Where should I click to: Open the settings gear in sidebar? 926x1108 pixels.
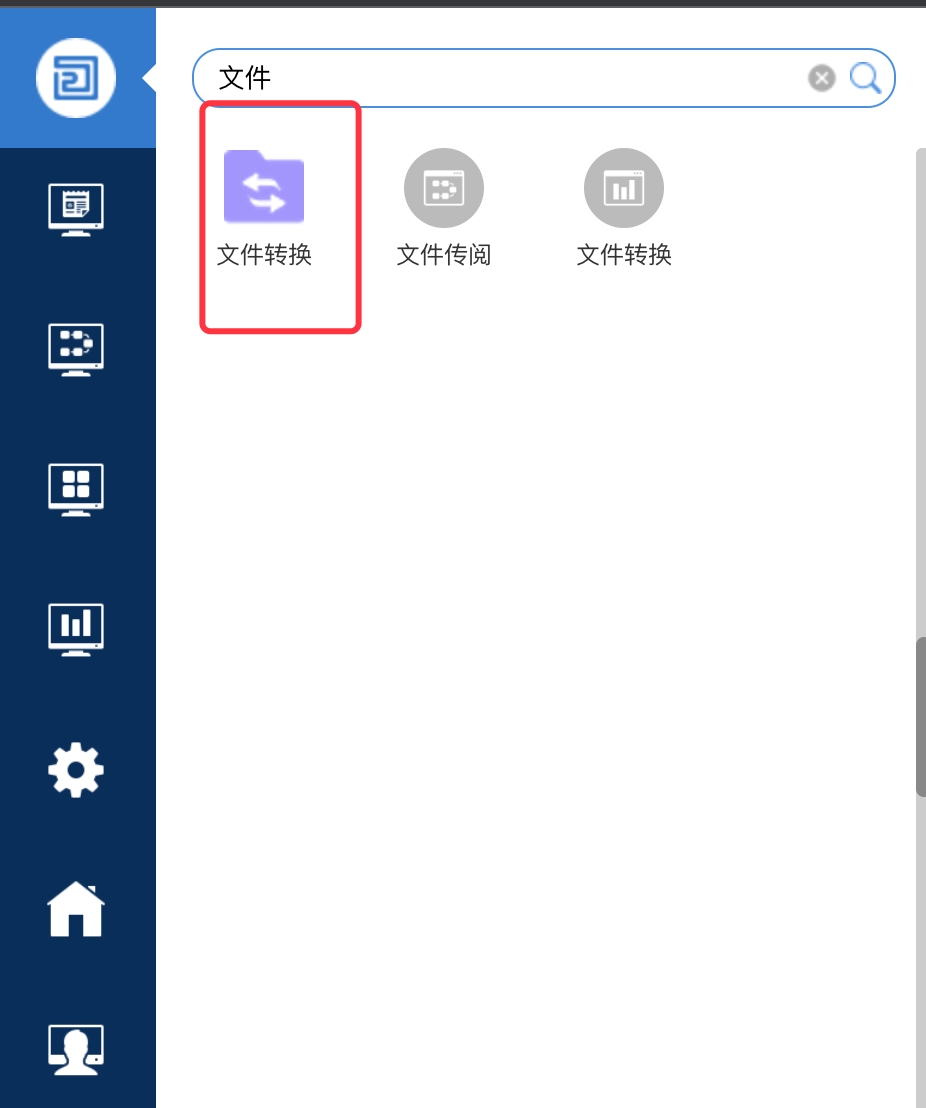pos(76,770)
